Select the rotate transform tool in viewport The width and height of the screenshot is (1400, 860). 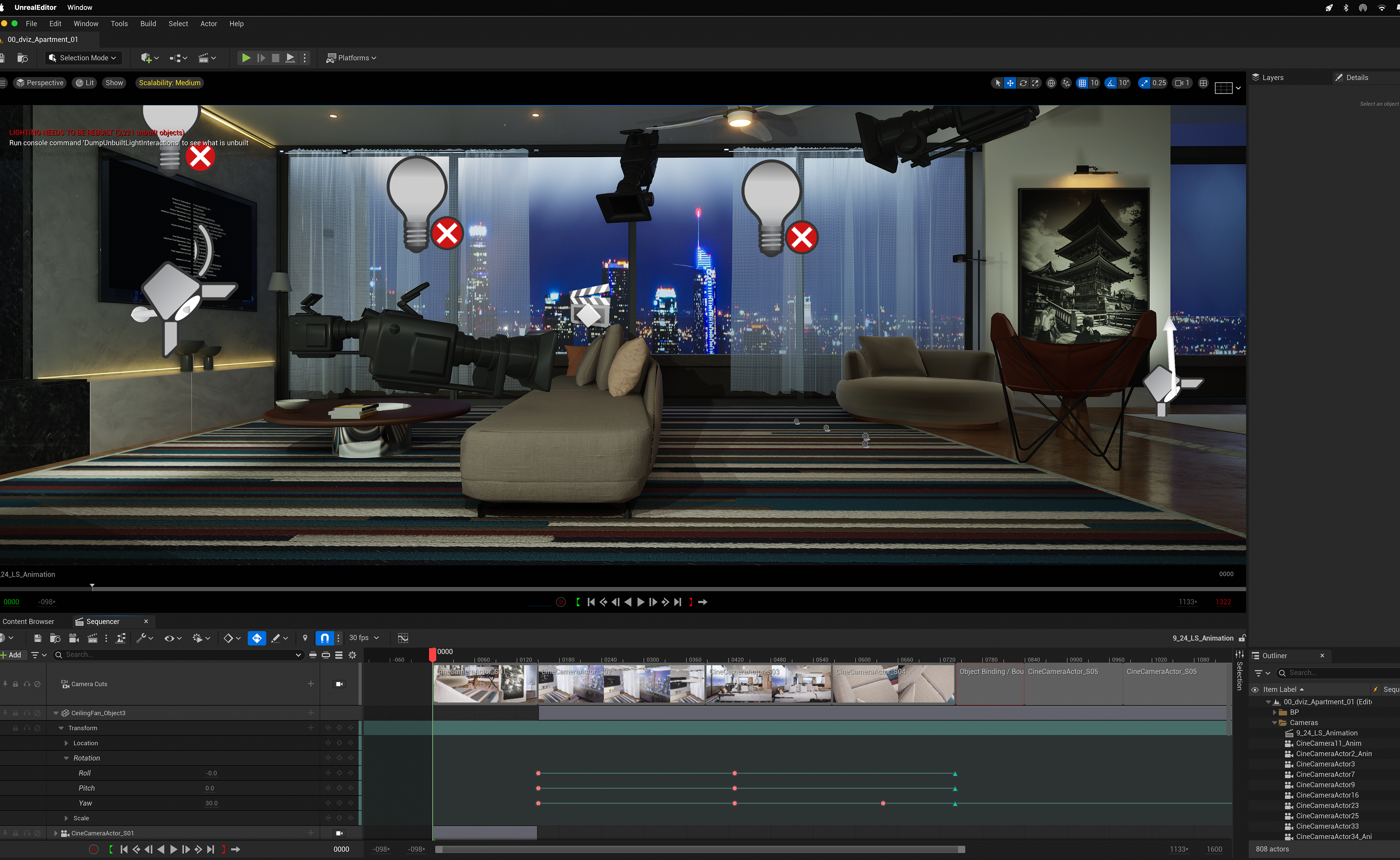[x=1023, y=83]
